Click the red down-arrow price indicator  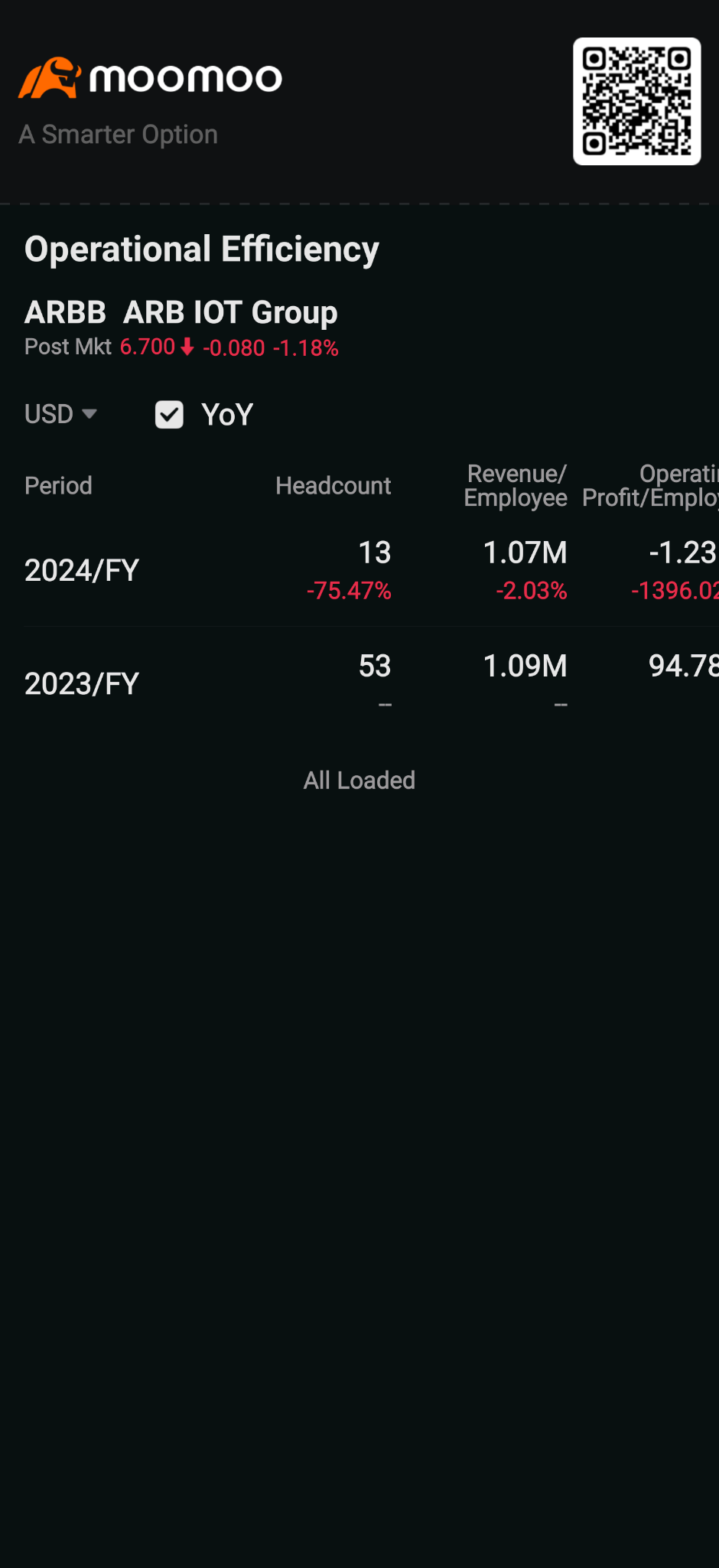click(x=187, y=347)
